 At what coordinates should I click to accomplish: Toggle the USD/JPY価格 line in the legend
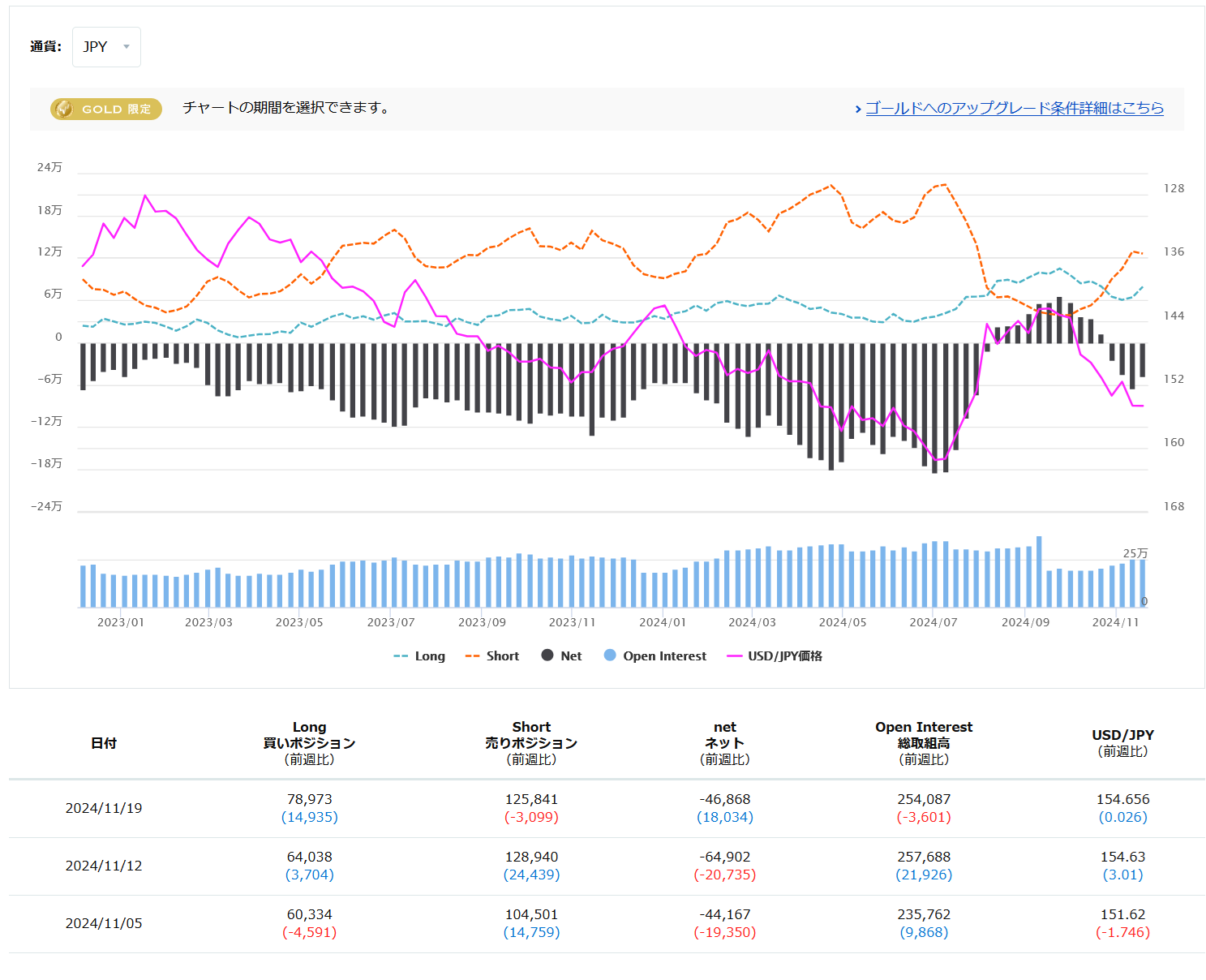pos(784,656)
